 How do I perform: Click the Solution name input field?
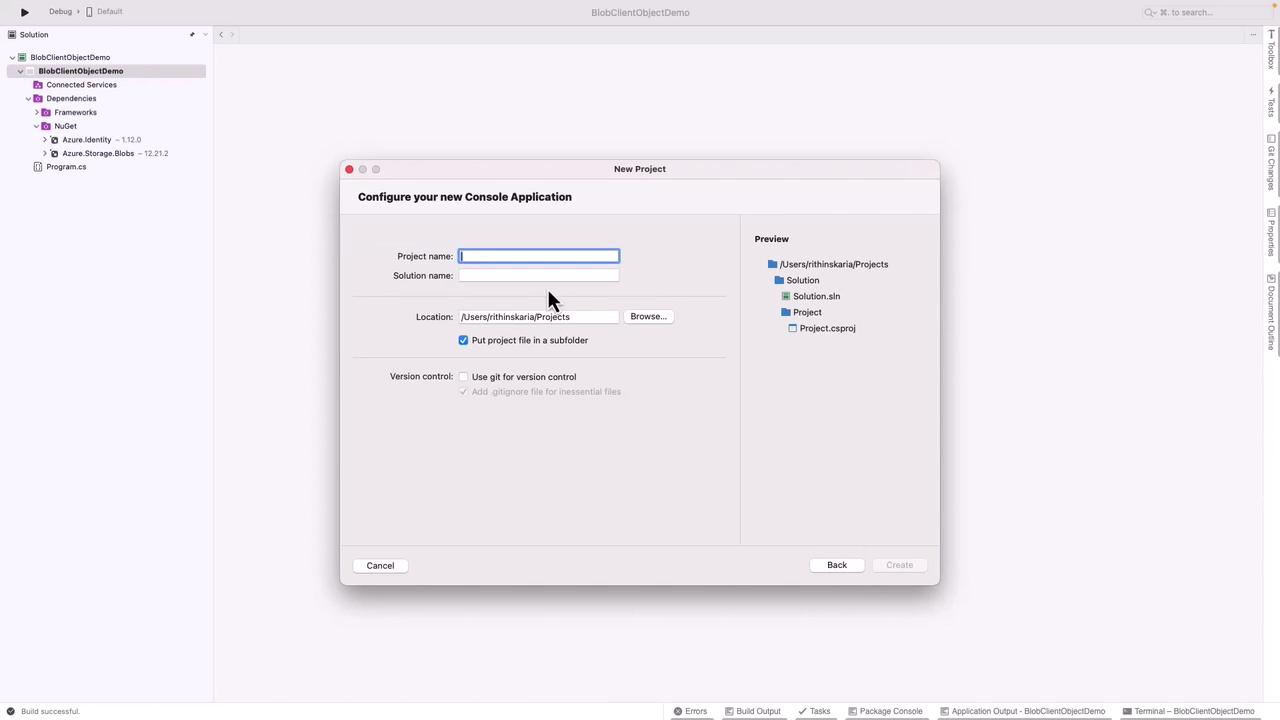pos(539,276)
